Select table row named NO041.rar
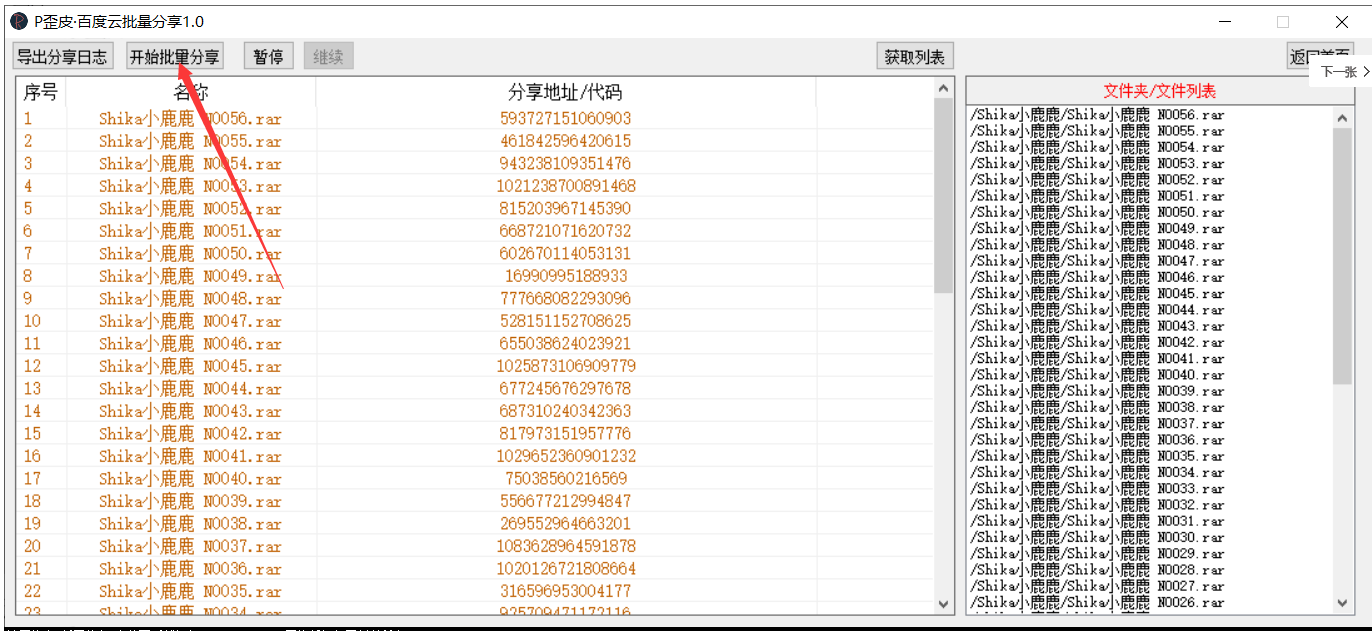This screenshot has height=631, width=1372. 476,456
